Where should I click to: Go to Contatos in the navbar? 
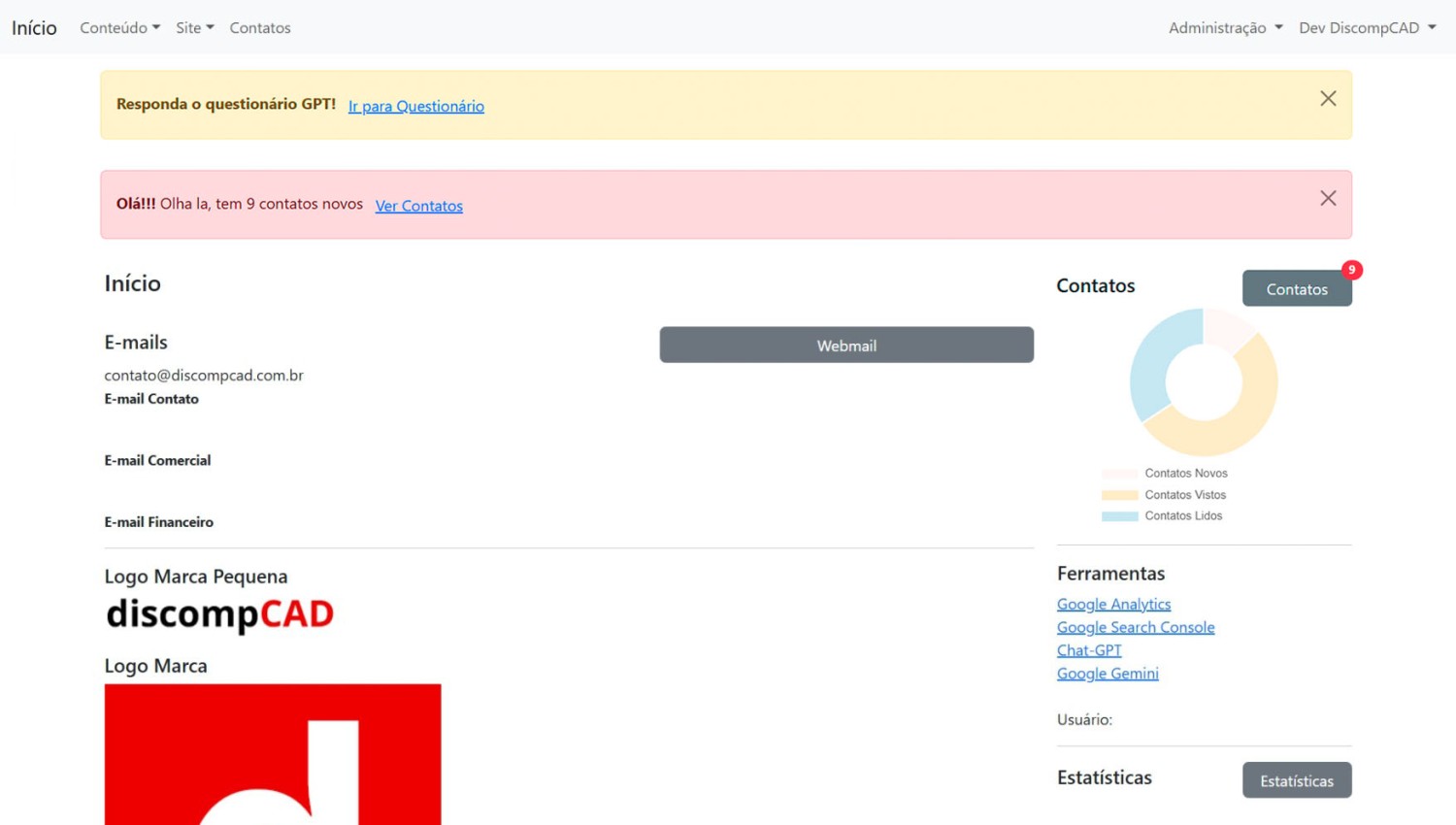(260, 28)
